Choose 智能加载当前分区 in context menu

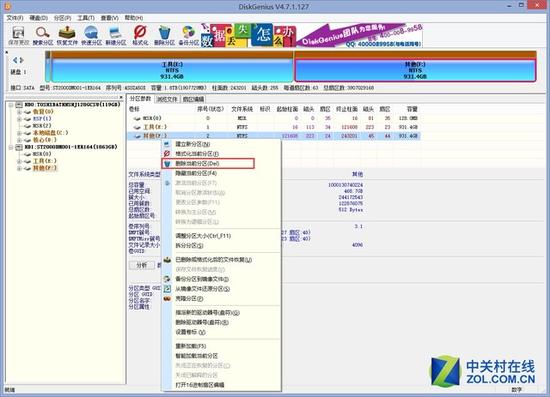197,356
